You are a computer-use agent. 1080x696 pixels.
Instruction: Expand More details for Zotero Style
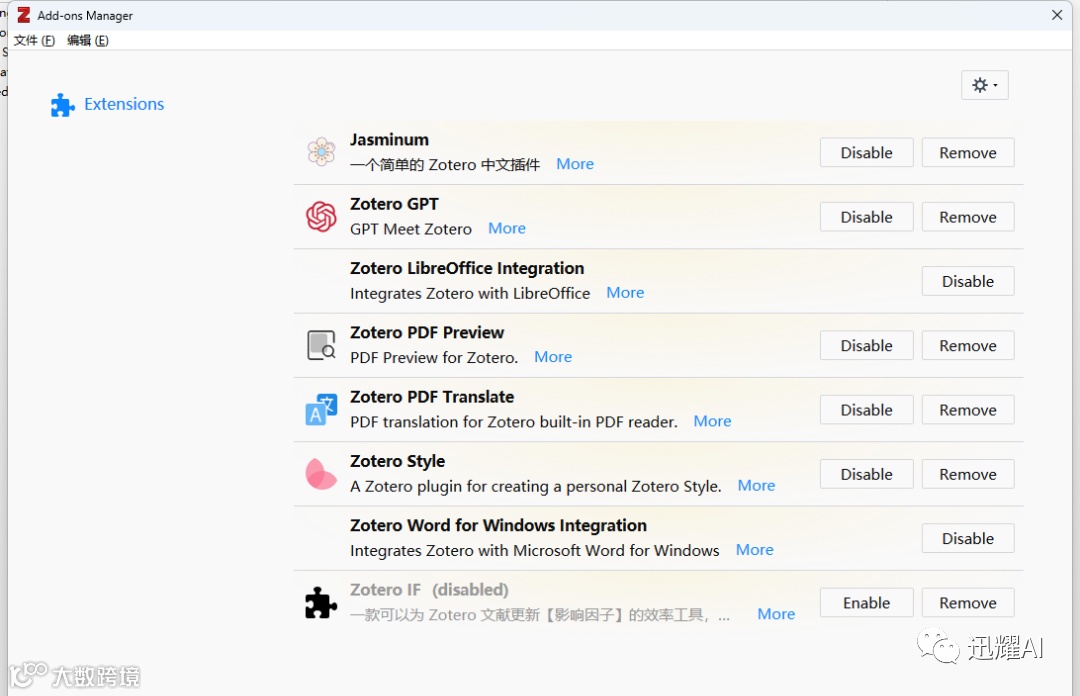(x=756, y=485)
